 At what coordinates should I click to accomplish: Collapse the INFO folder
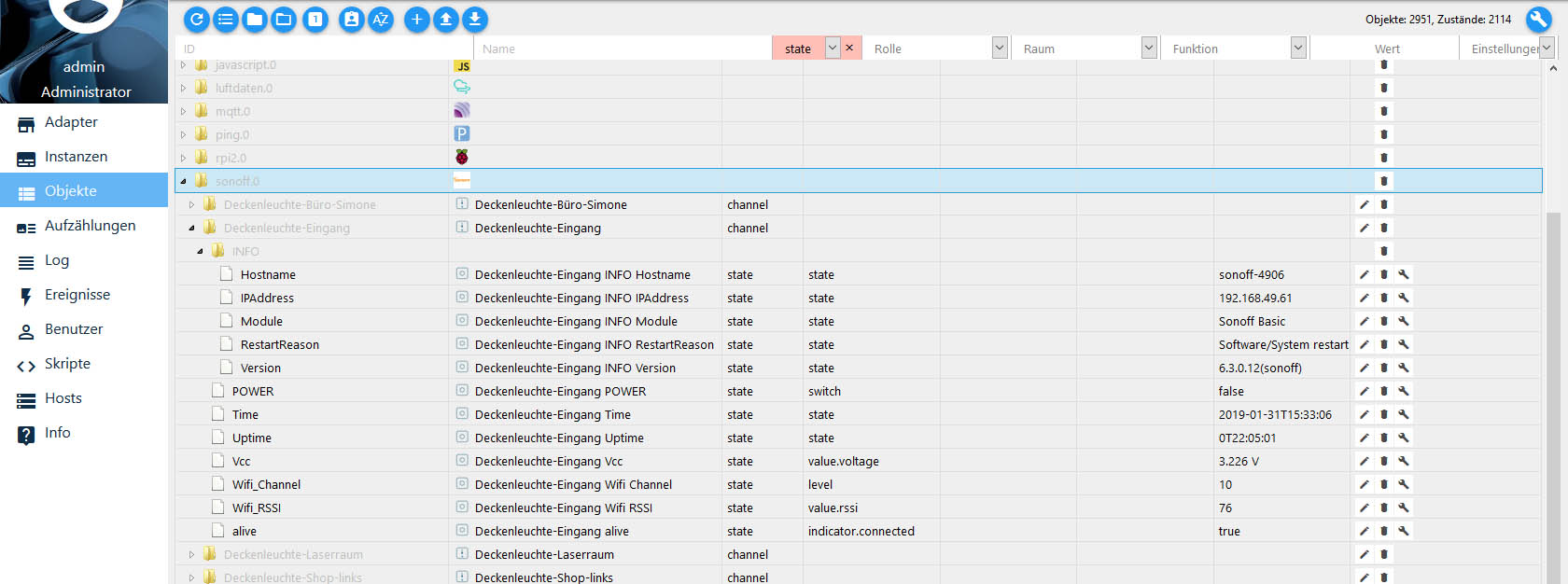[201, 252]
